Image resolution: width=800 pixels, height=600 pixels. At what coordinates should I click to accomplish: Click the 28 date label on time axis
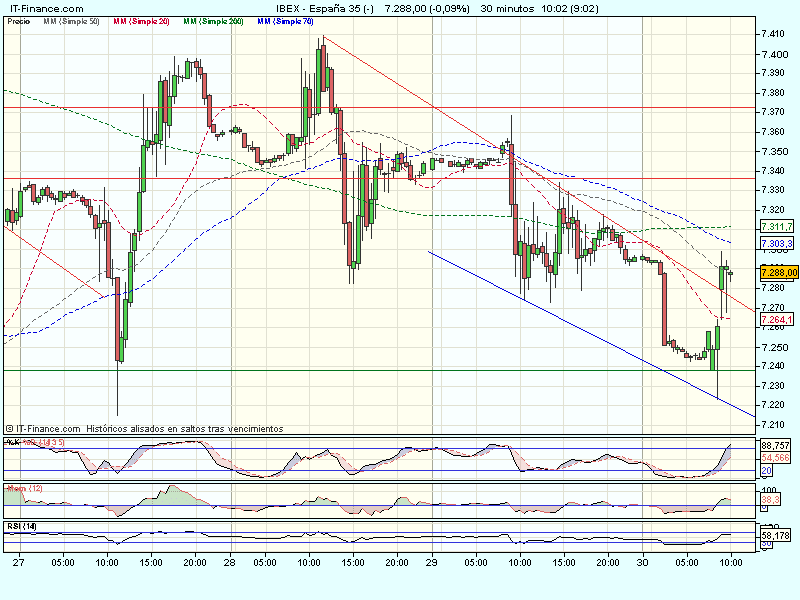[230, 563]
